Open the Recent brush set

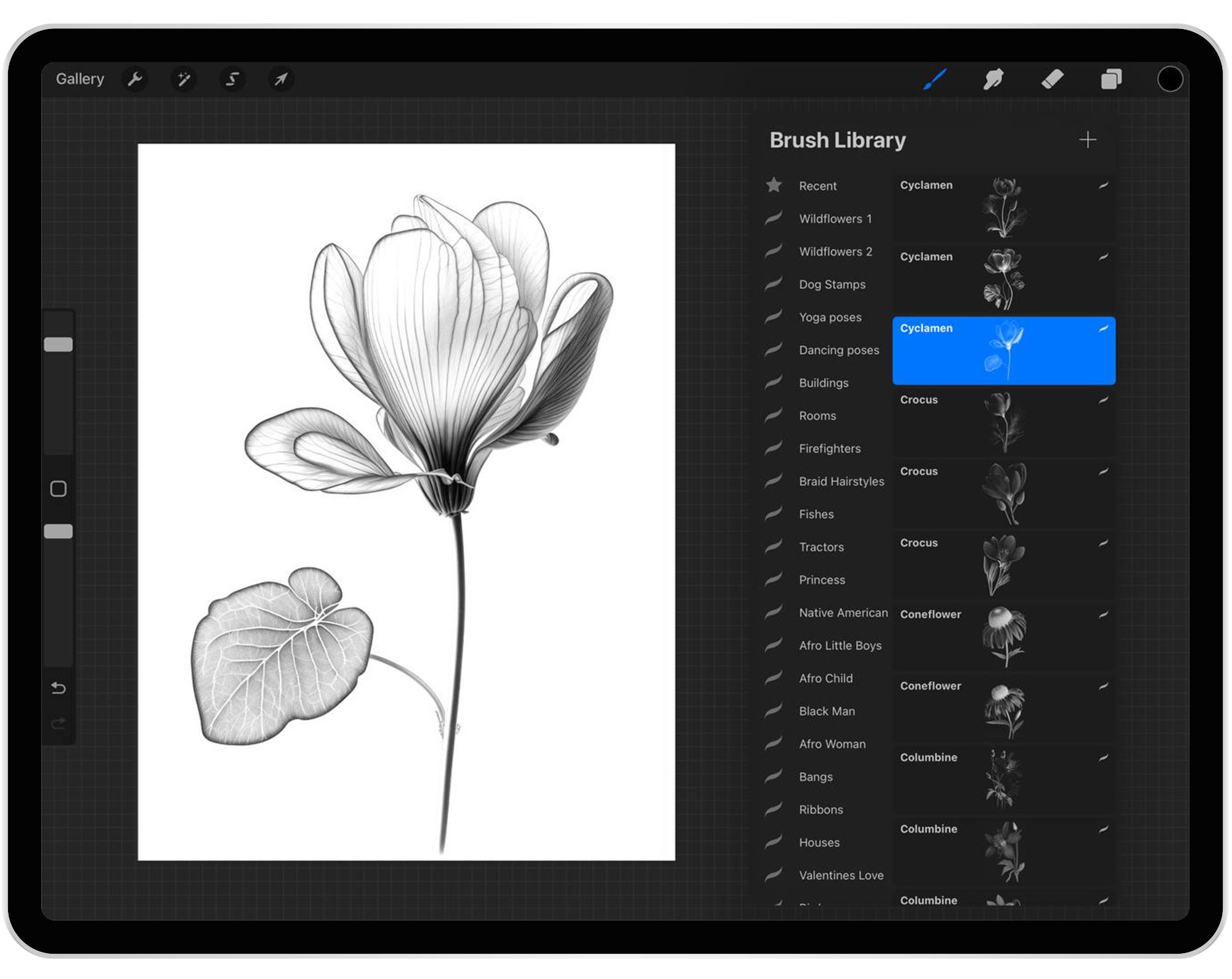tap(825, 185)
